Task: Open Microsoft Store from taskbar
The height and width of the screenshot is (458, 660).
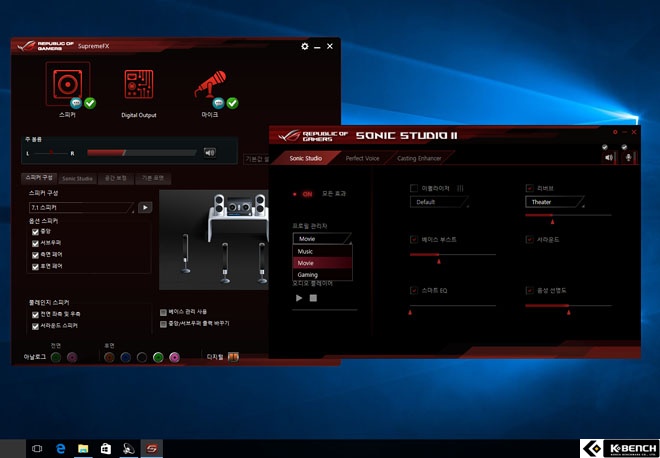Action: coord(106,449)
